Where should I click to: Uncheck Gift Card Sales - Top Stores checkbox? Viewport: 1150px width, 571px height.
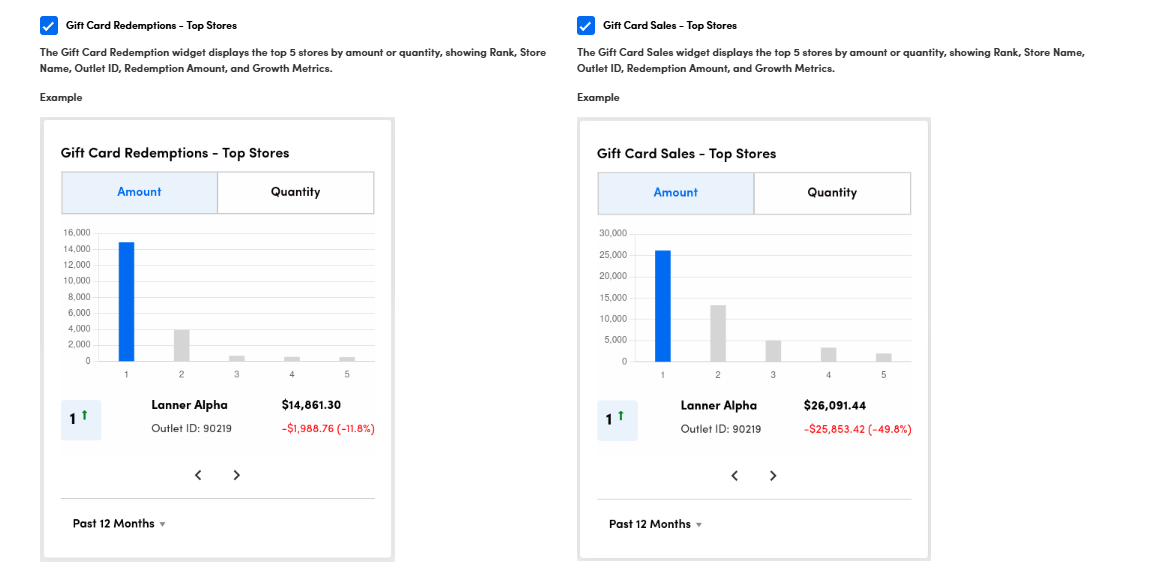586,25
